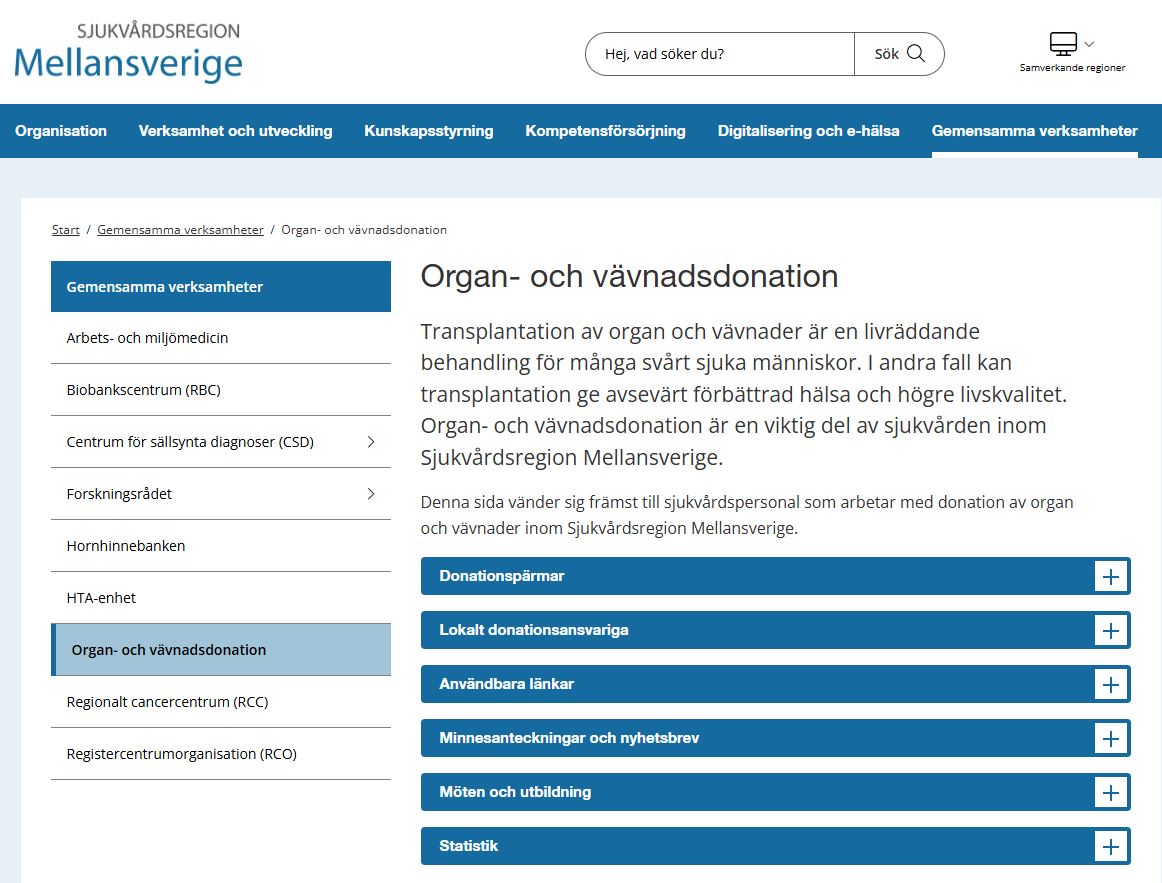Select Organ- och vävnadsdonation sidebar item

point(221,650)
